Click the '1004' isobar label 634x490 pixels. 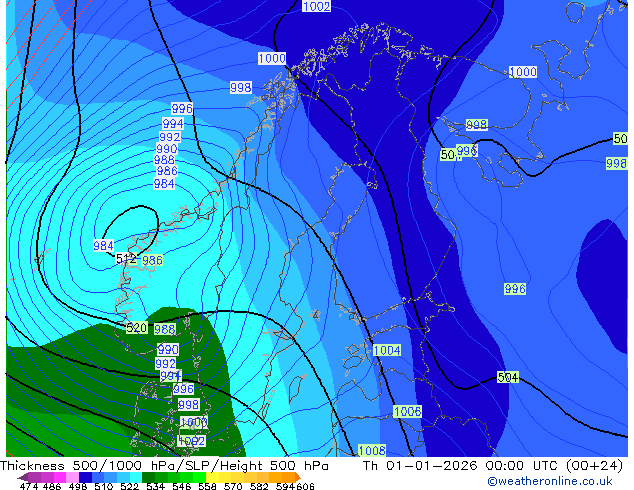pos(387,350)
